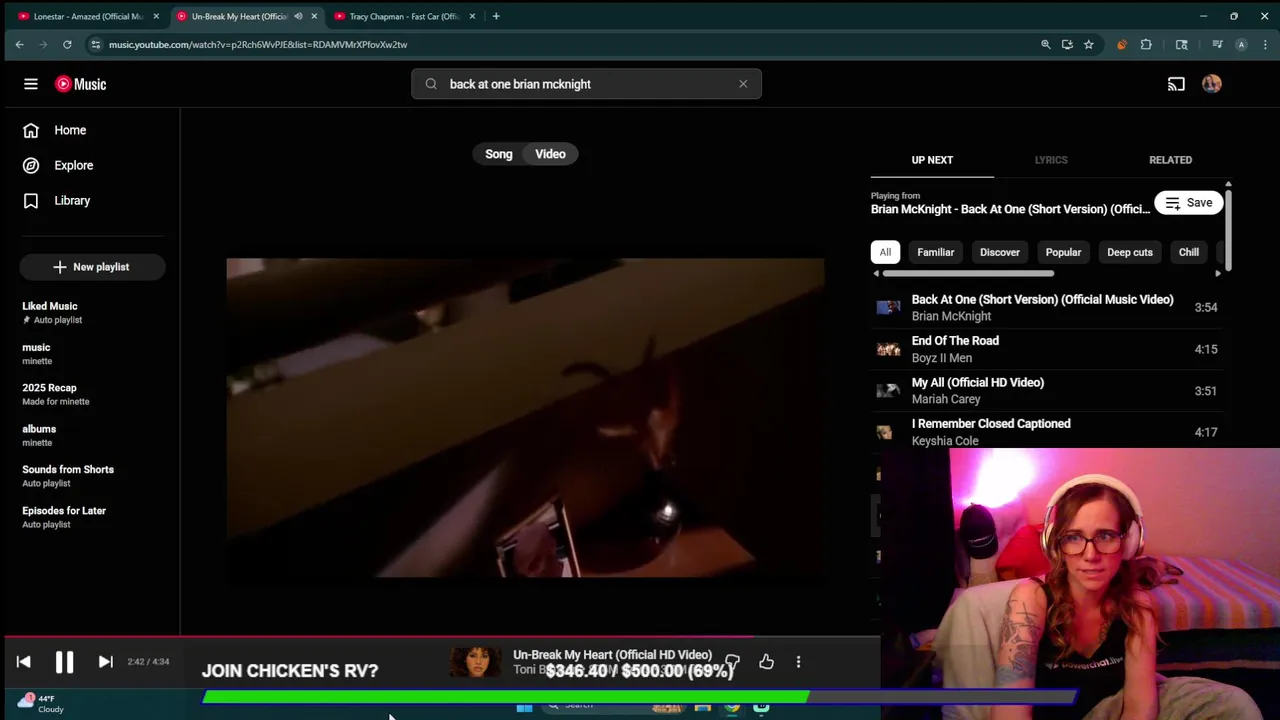Go to Home in sidebar

(x=70, y=130)
